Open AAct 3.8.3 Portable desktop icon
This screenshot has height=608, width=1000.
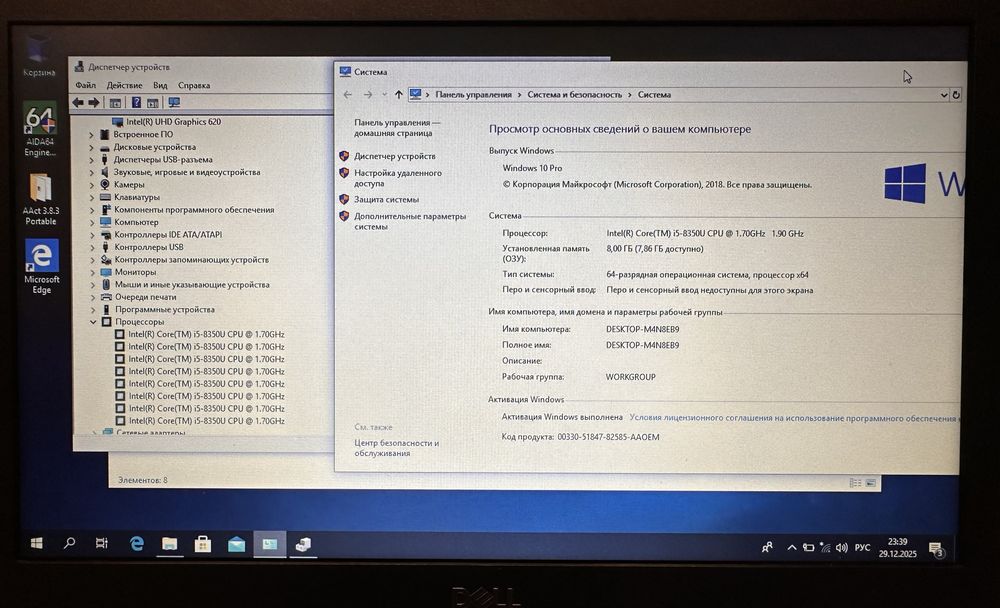[41, 199]
